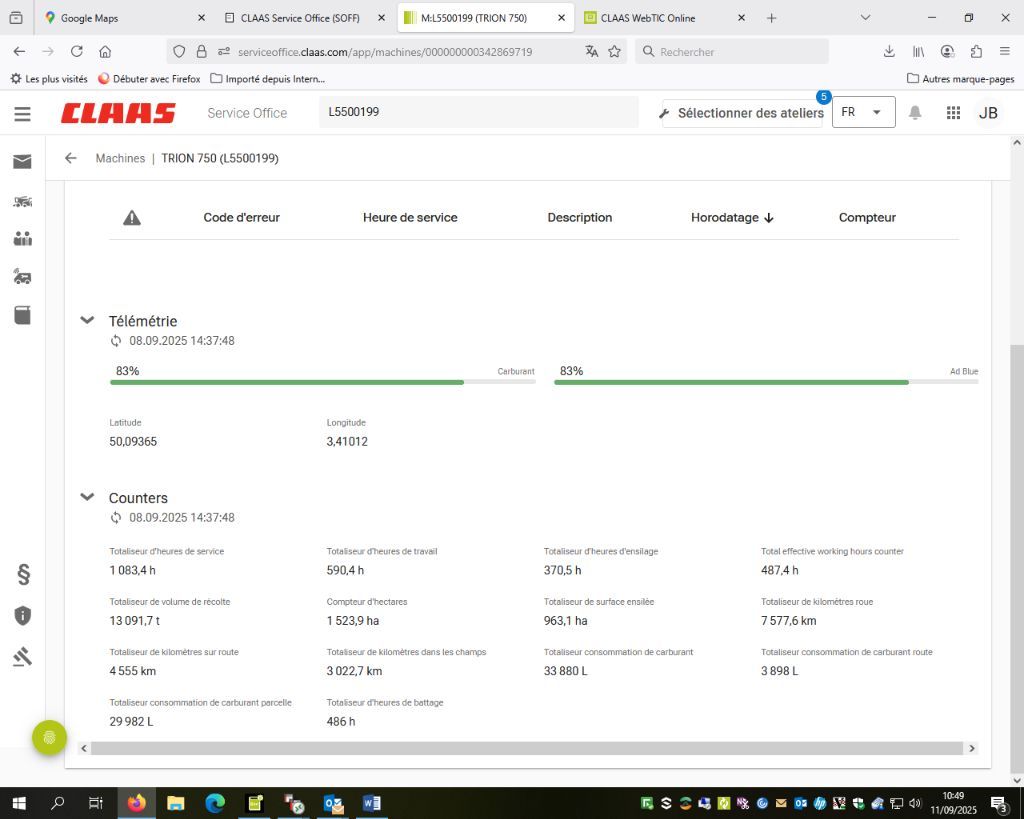Click the L5500199 search field
Screen dimensions: 1024x819
point(478,112)
